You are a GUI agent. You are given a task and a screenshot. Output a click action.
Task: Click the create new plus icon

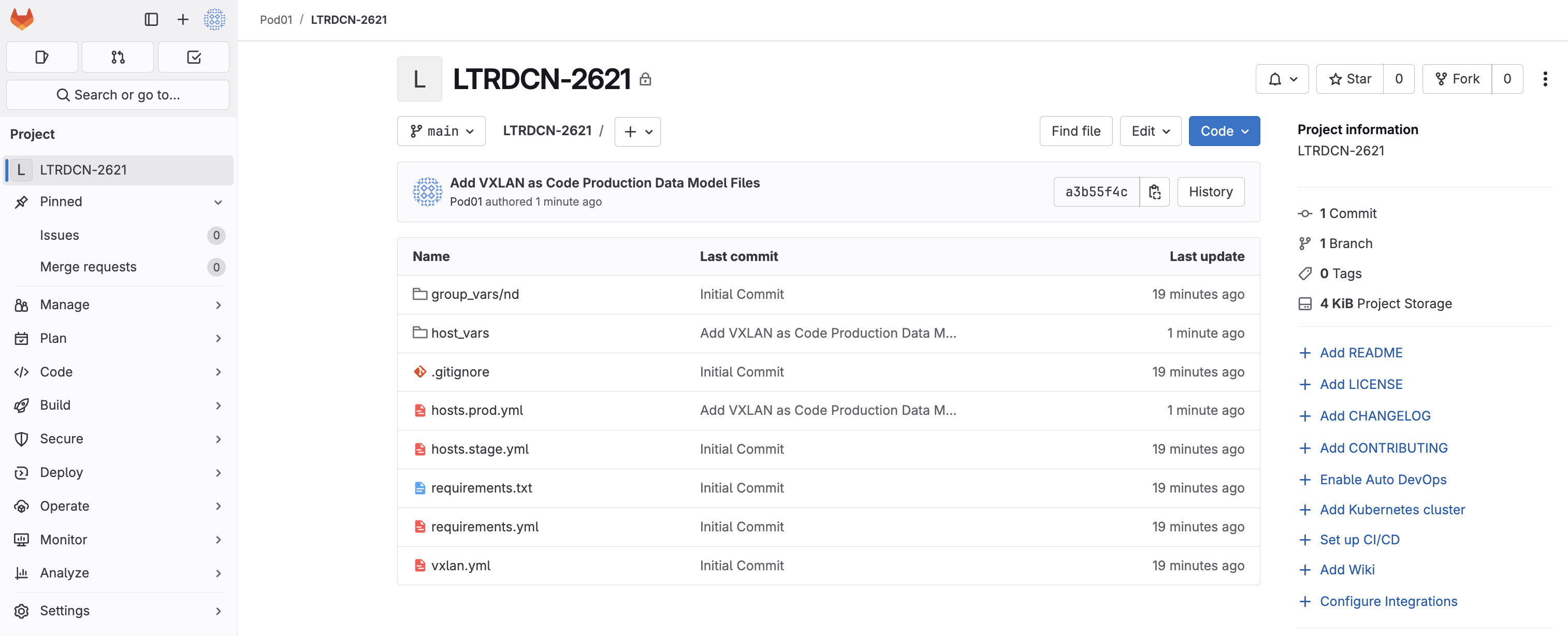click(183, 20)
